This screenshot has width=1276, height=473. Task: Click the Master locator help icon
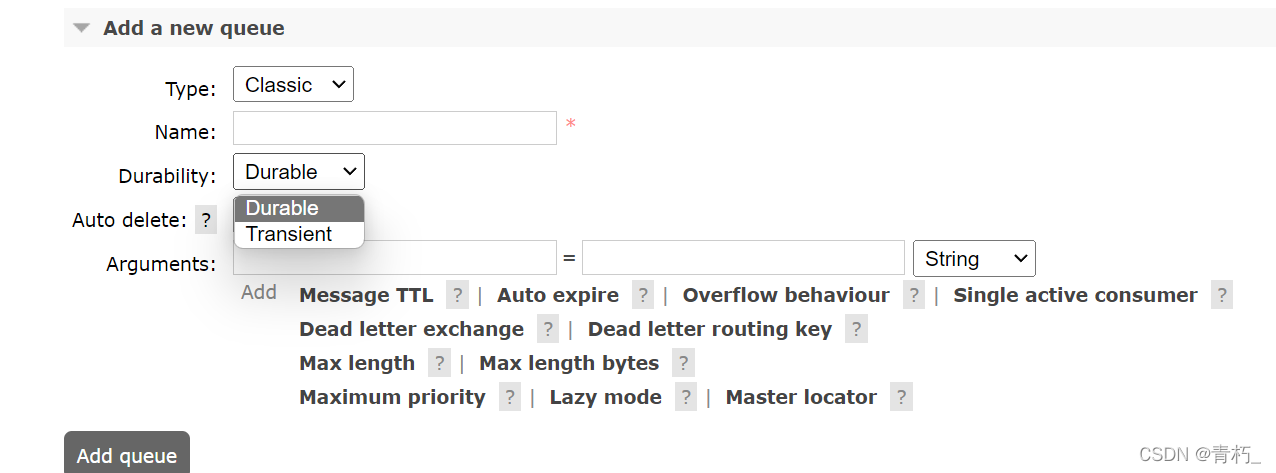click(x=901, y=397)
